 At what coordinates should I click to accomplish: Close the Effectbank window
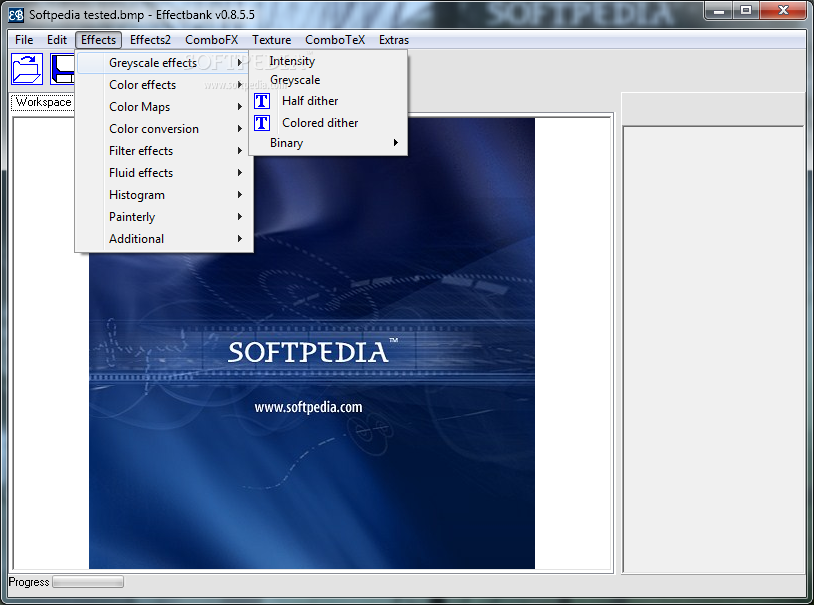click(783, 10)
